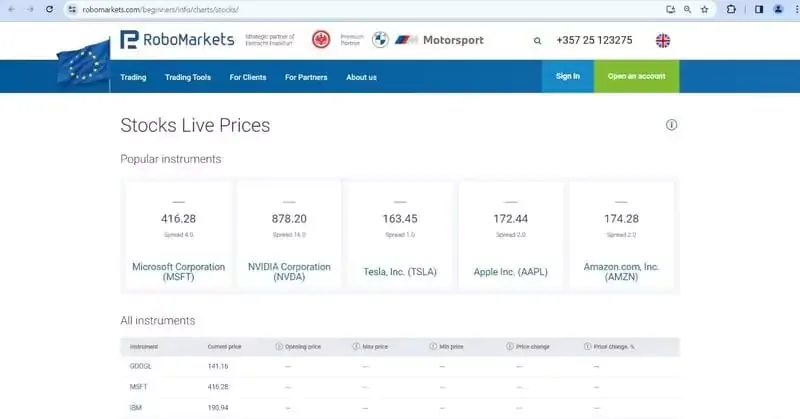This screenshot has width=800, height=419.
Task: Click the install/cast icon in address bar
Action: click(x=670, y=9)
